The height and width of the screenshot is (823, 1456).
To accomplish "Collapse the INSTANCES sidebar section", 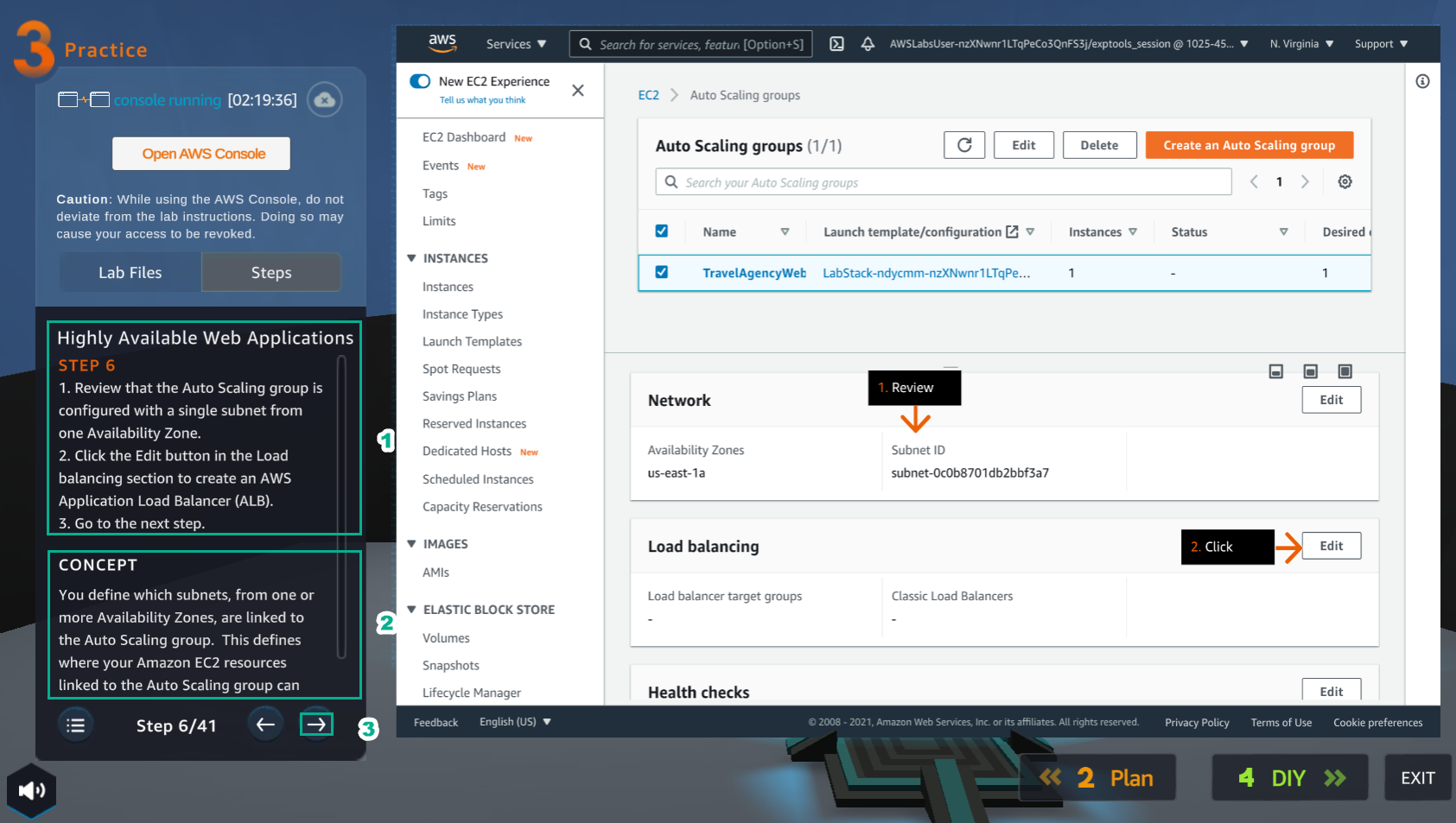I will (411, 258).
